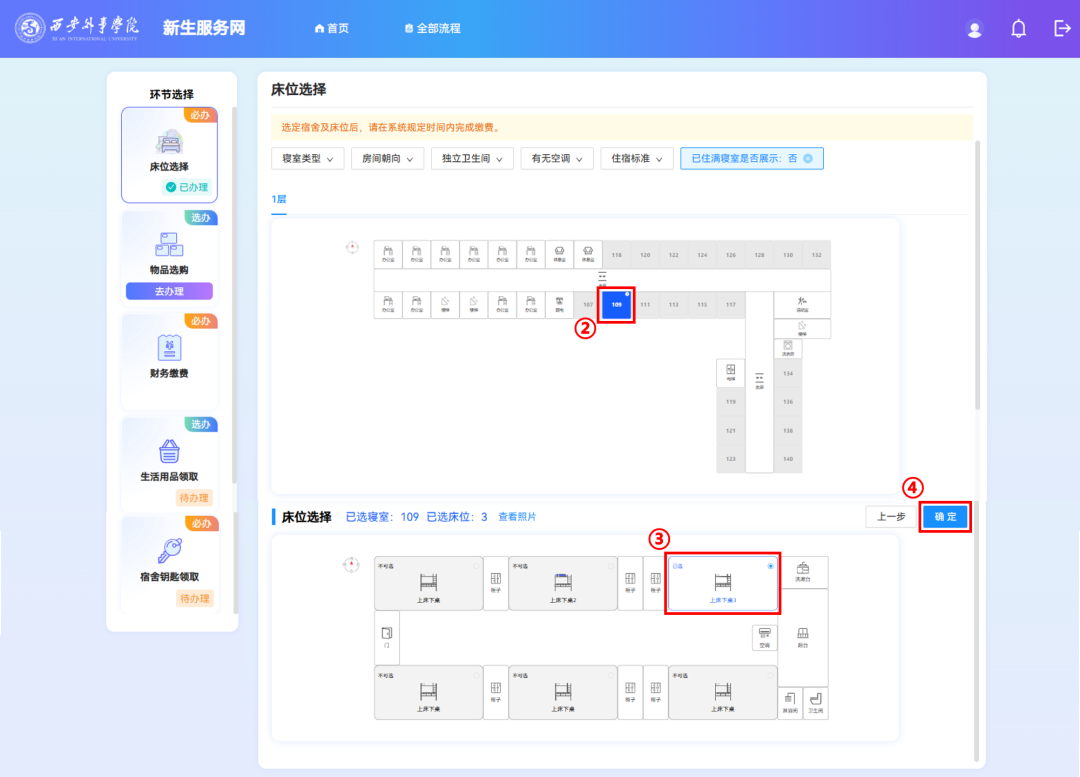Select the 床位选择 bed icon in sidebar

pos(169,143)
